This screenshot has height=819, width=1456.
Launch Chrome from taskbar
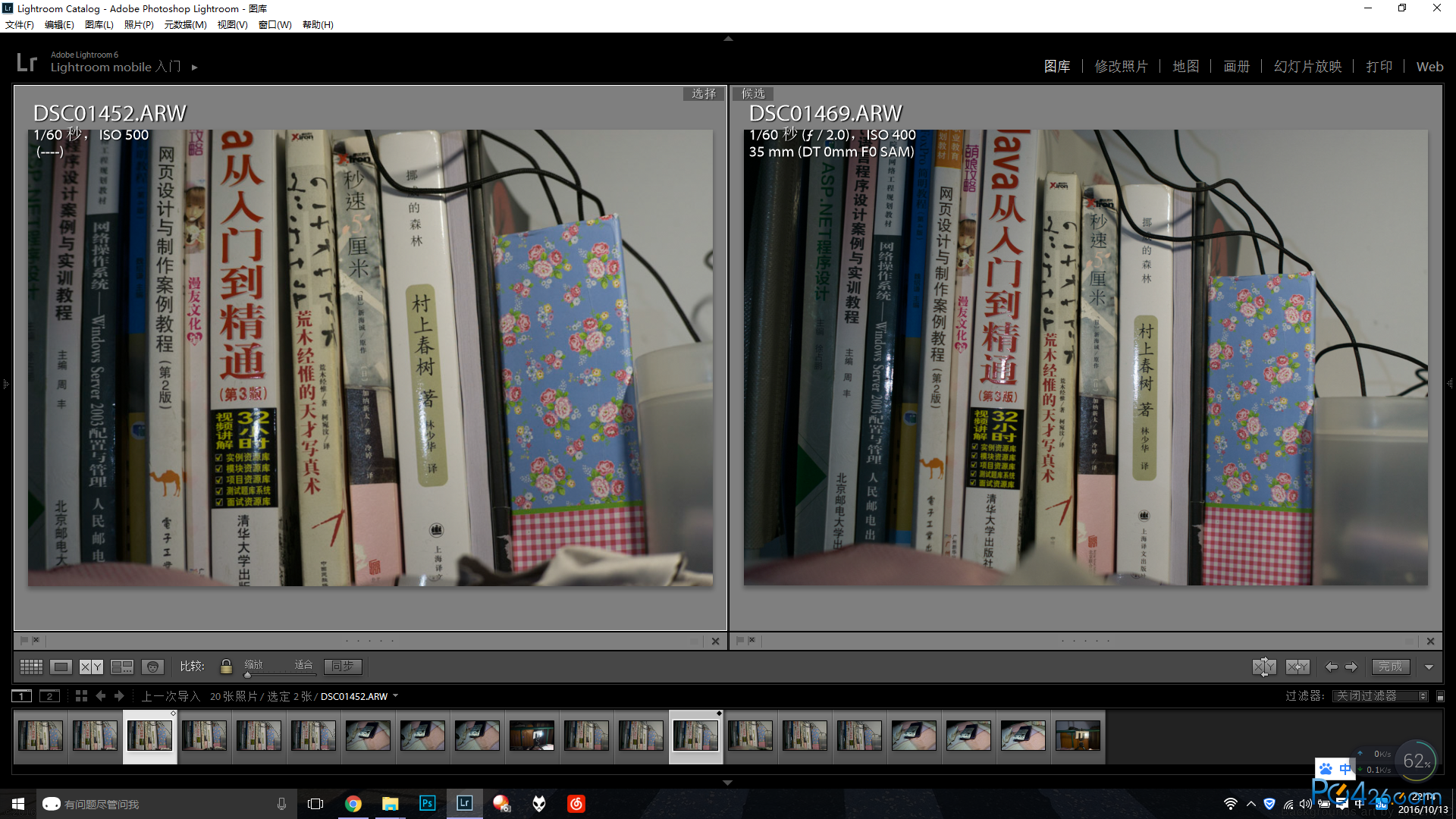(x=353, y=804)
